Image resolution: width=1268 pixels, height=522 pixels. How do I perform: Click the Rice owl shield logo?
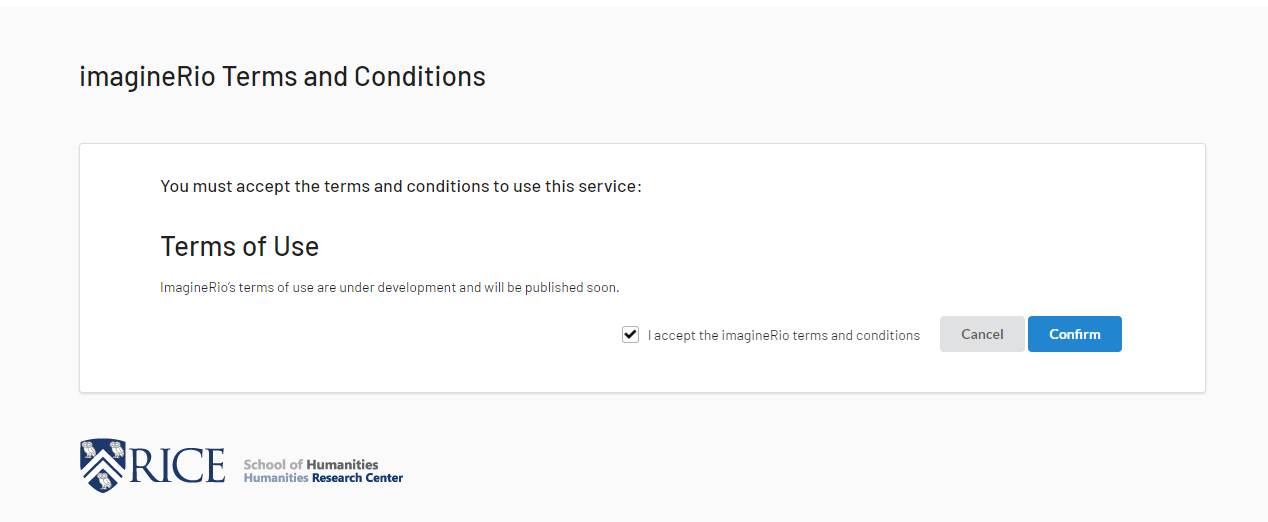coord(103,465)
